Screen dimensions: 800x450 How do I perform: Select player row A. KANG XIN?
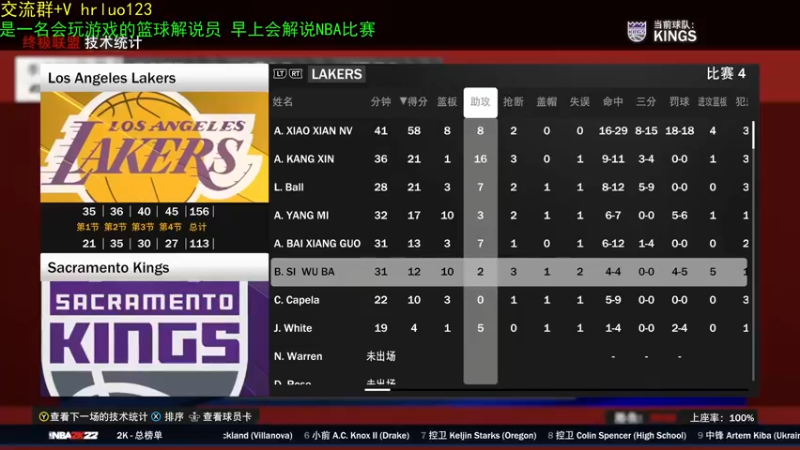tap(510, 159)
